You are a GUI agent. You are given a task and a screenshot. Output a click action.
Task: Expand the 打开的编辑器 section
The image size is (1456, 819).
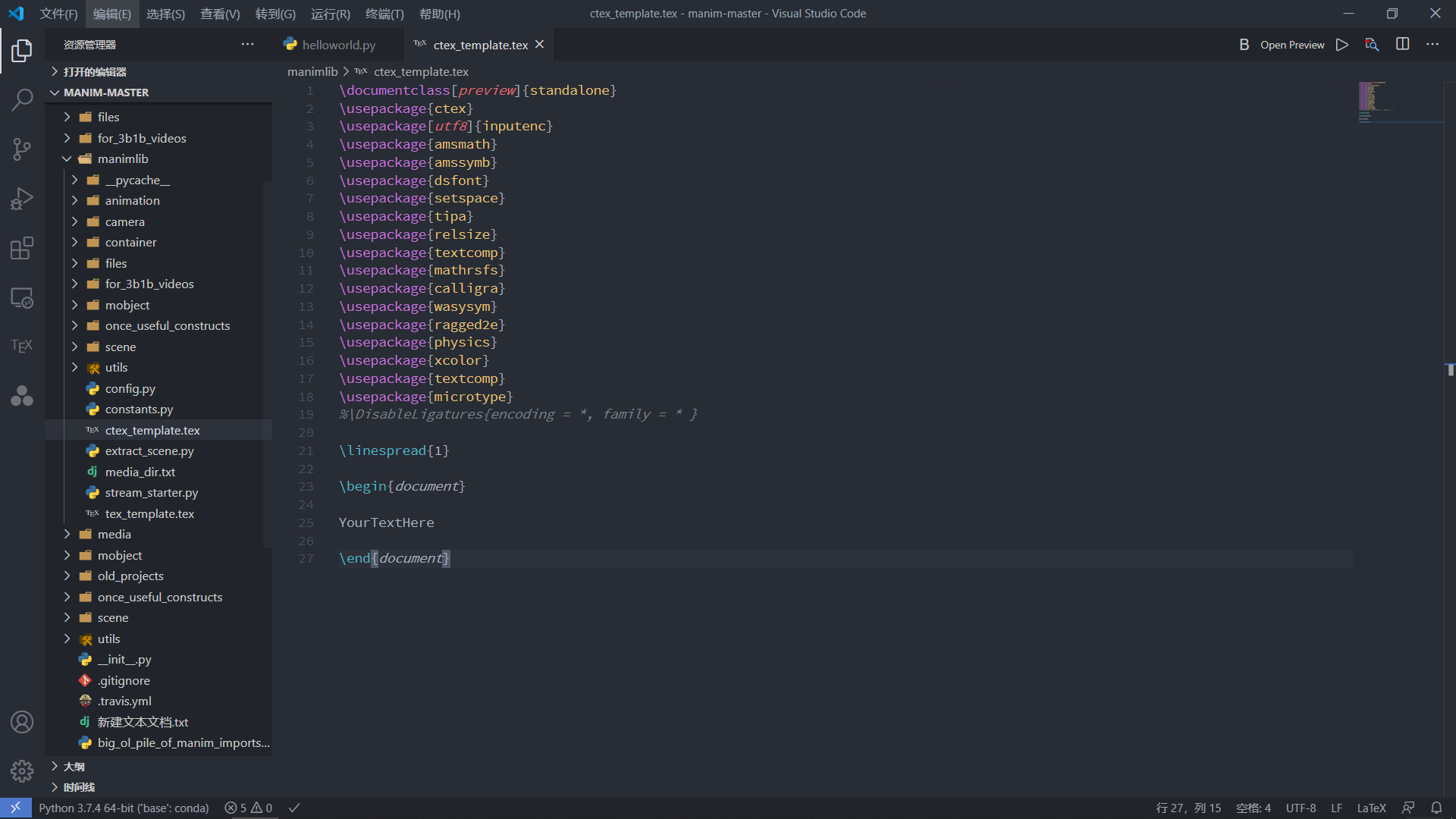pos(159,72)
